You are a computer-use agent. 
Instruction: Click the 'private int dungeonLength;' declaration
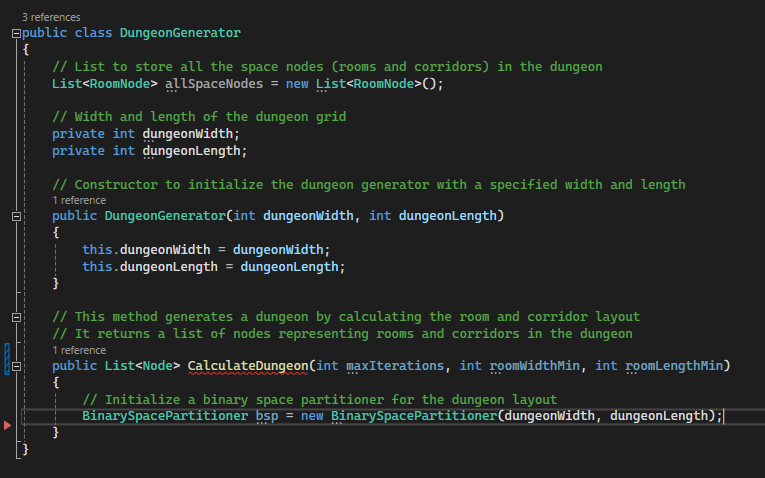pyautogui.click(x=150, y=151)
